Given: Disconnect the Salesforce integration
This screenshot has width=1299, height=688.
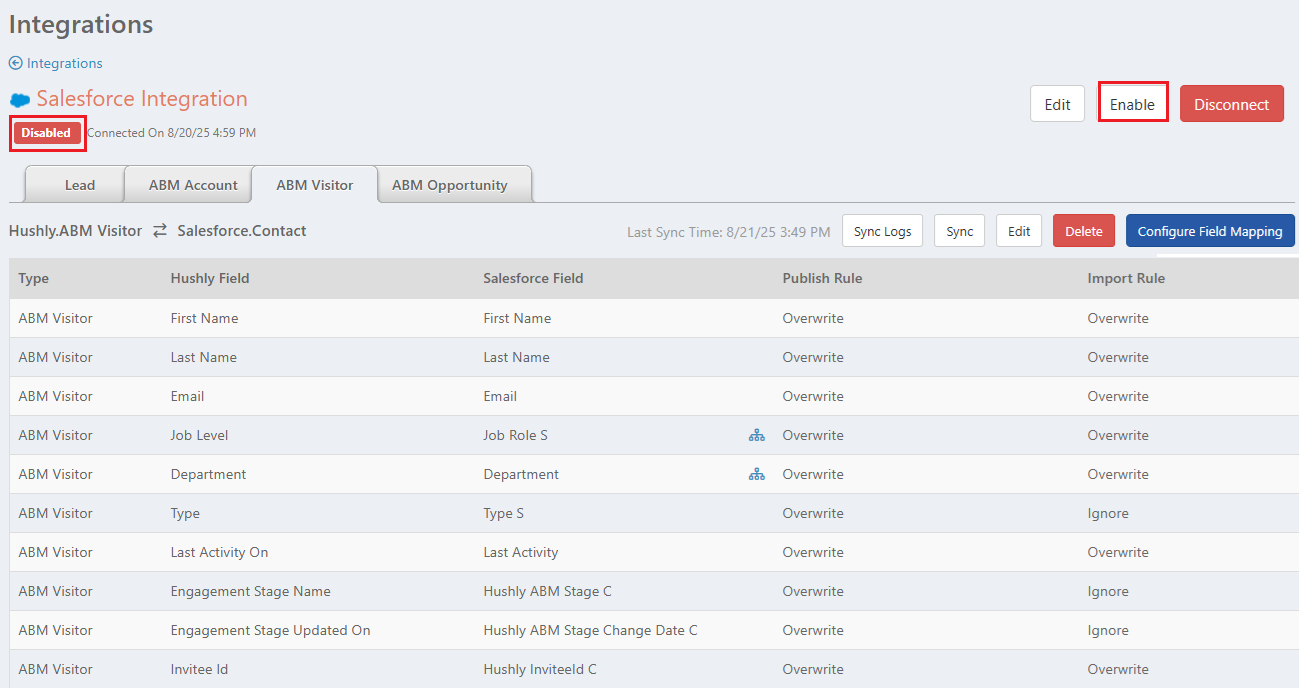Looking at the screenshot, I should pyautogui.click(x=1232, y=104).
